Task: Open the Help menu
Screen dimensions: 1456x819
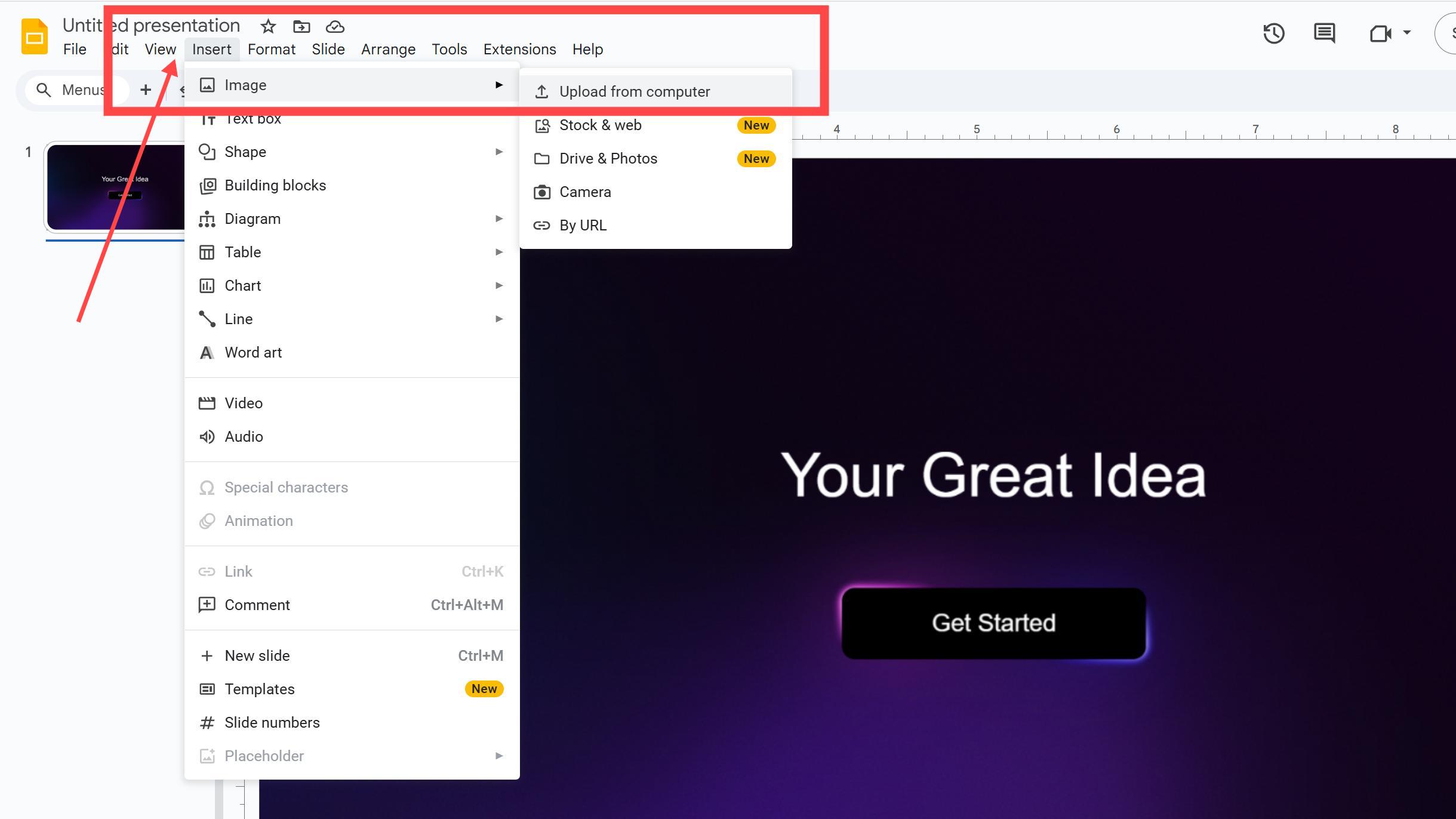Action: coord(587,49)
